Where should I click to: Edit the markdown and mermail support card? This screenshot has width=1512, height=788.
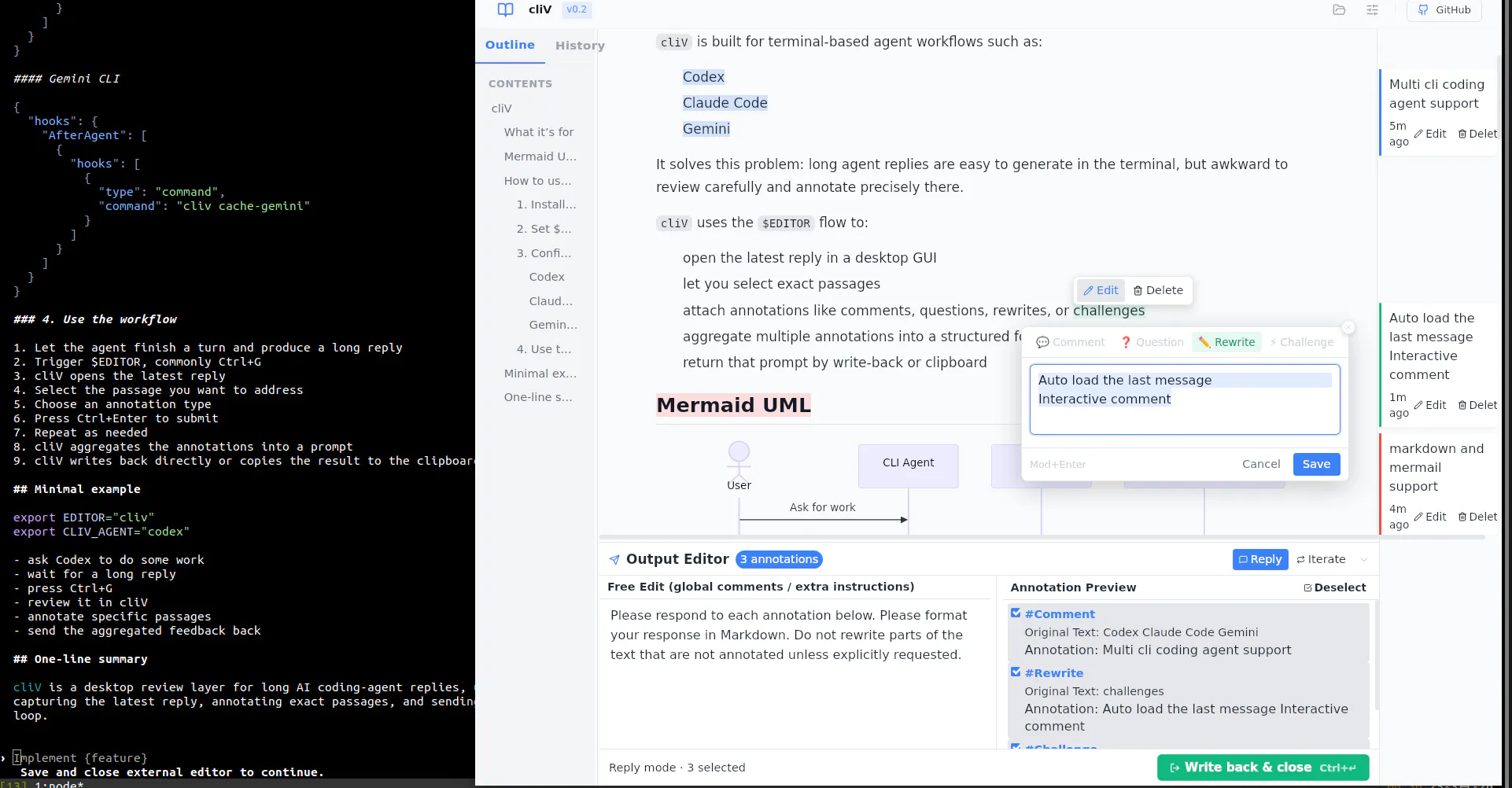click(x=1430, y=517)
